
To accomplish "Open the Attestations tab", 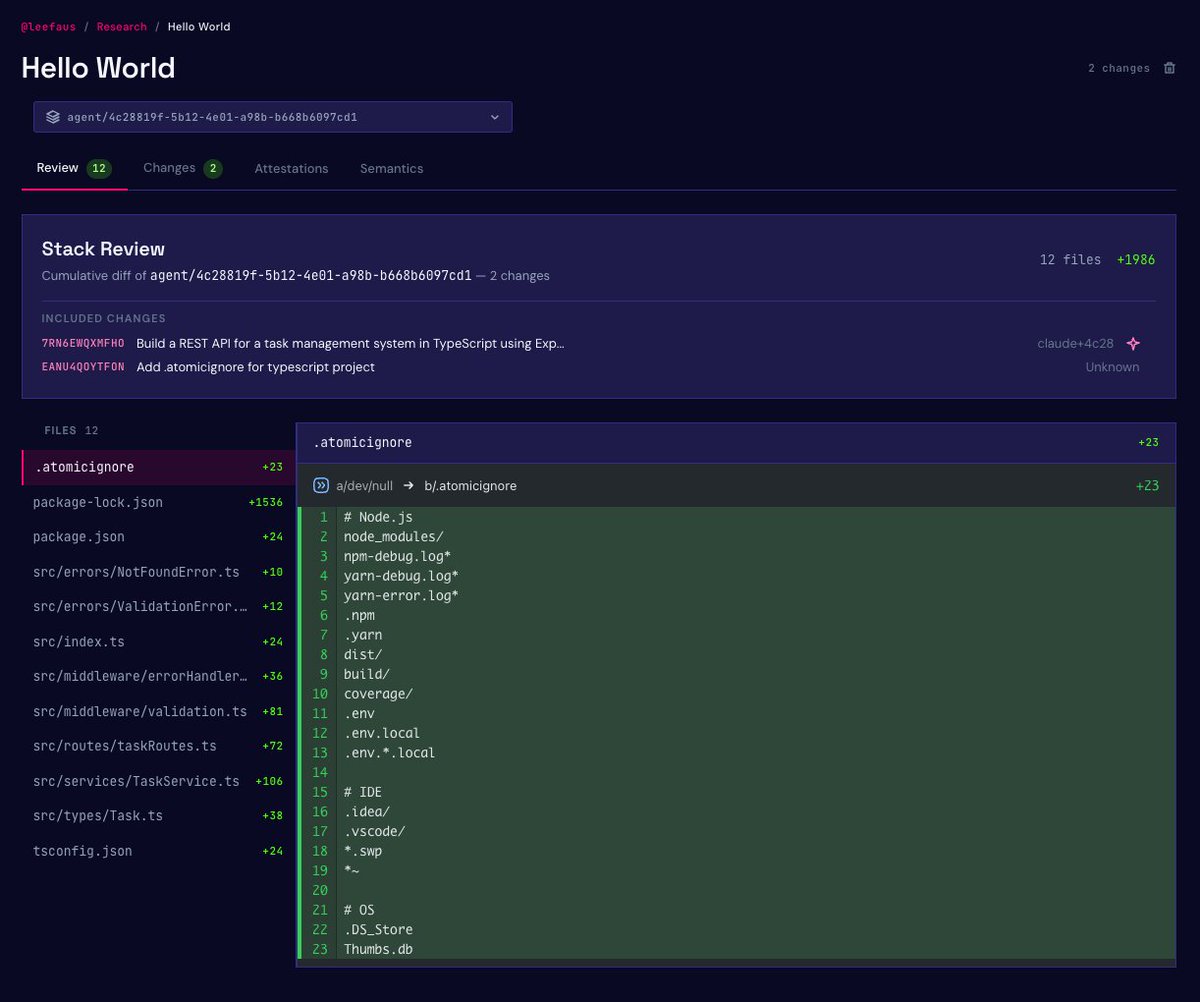I will click(x=291, y=168).
